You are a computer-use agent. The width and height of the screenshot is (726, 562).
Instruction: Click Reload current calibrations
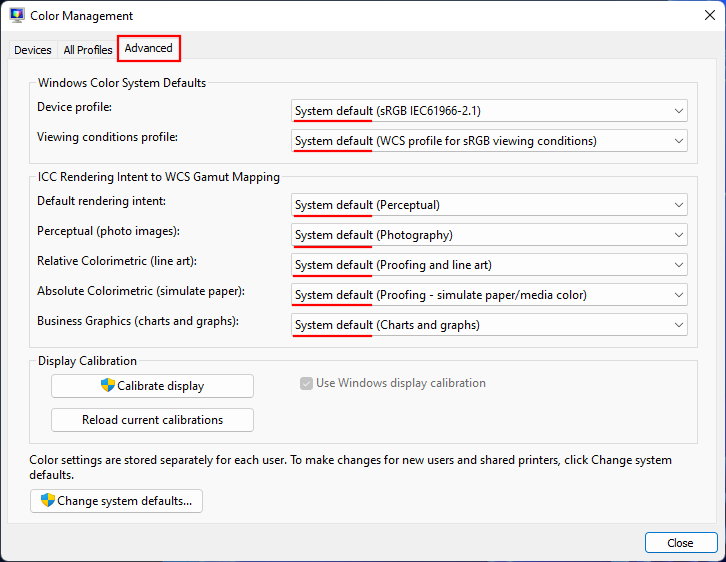pyautogui.click(x=152, y=420)
